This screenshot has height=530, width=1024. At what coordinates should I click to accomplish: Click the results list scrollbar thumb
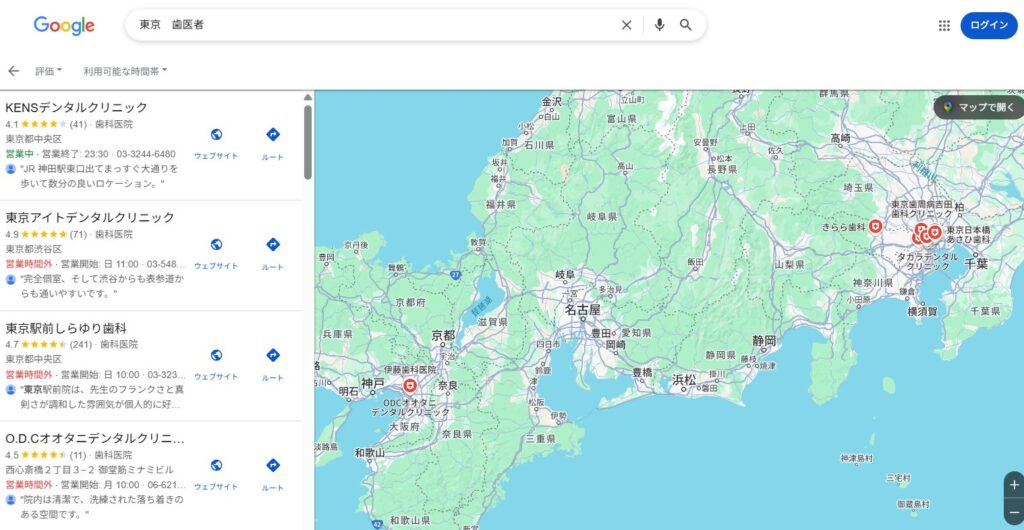(x=308, y=142)
